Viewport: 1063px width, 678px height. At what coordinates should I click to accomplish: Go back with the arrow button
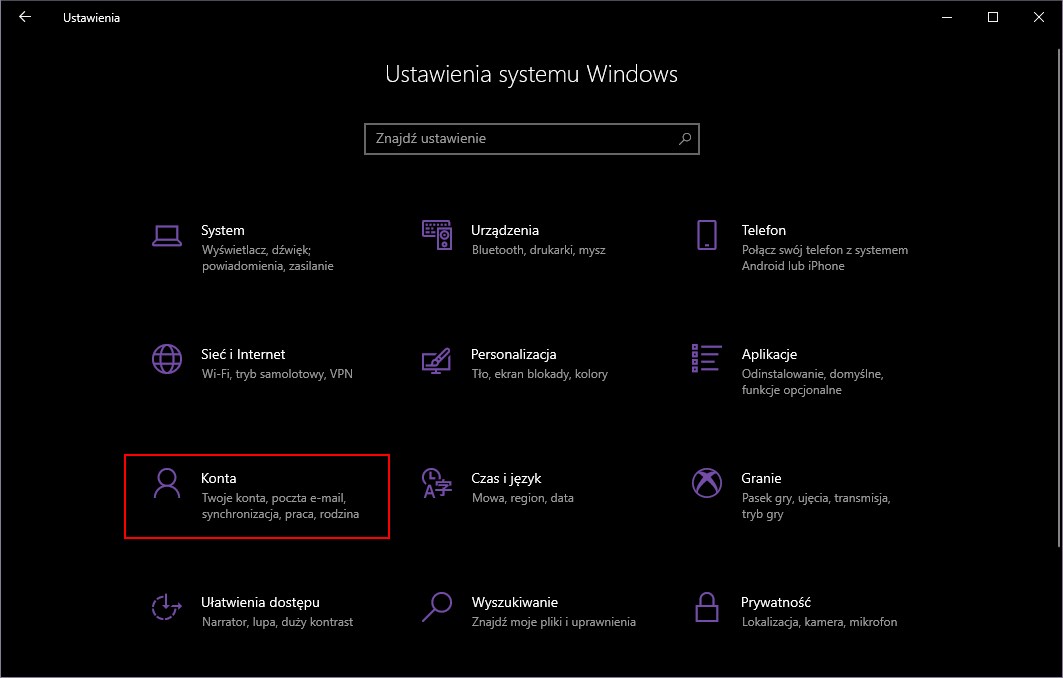click(x=25, y=17)
